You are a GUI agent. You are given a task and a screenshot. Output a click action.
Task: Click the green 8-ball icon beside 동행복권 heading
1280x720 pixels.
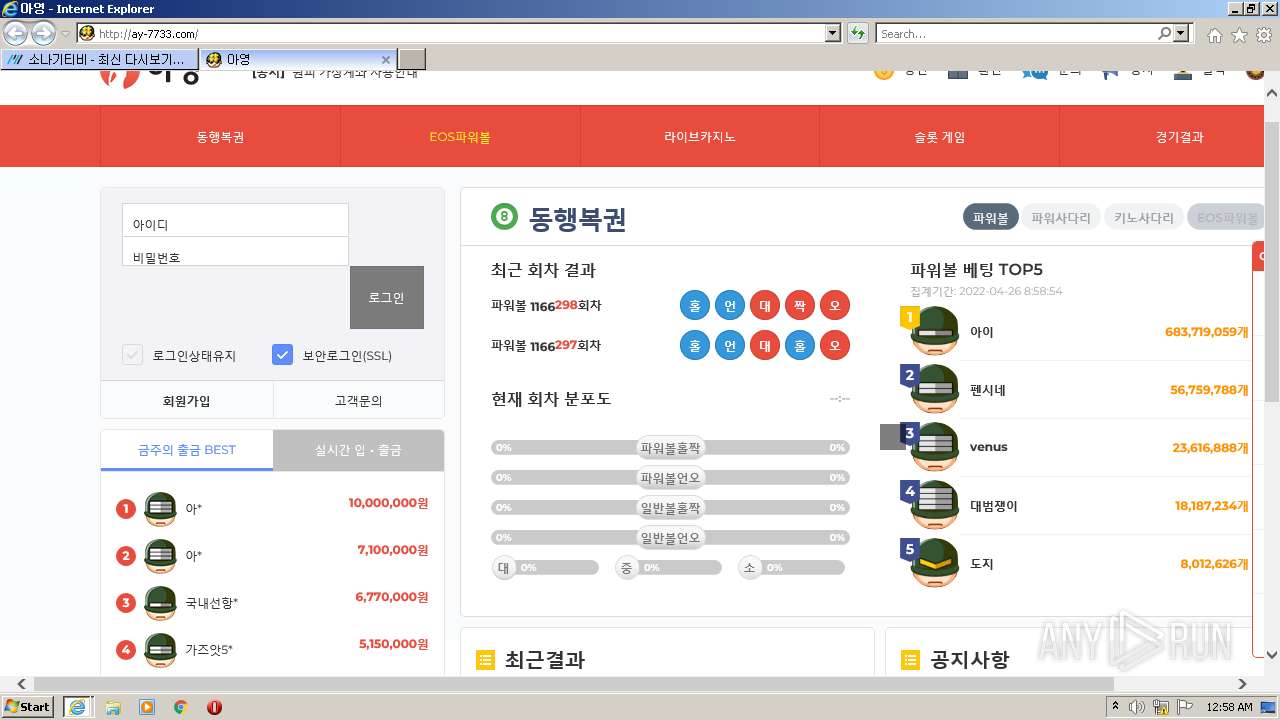pos(504,216)
